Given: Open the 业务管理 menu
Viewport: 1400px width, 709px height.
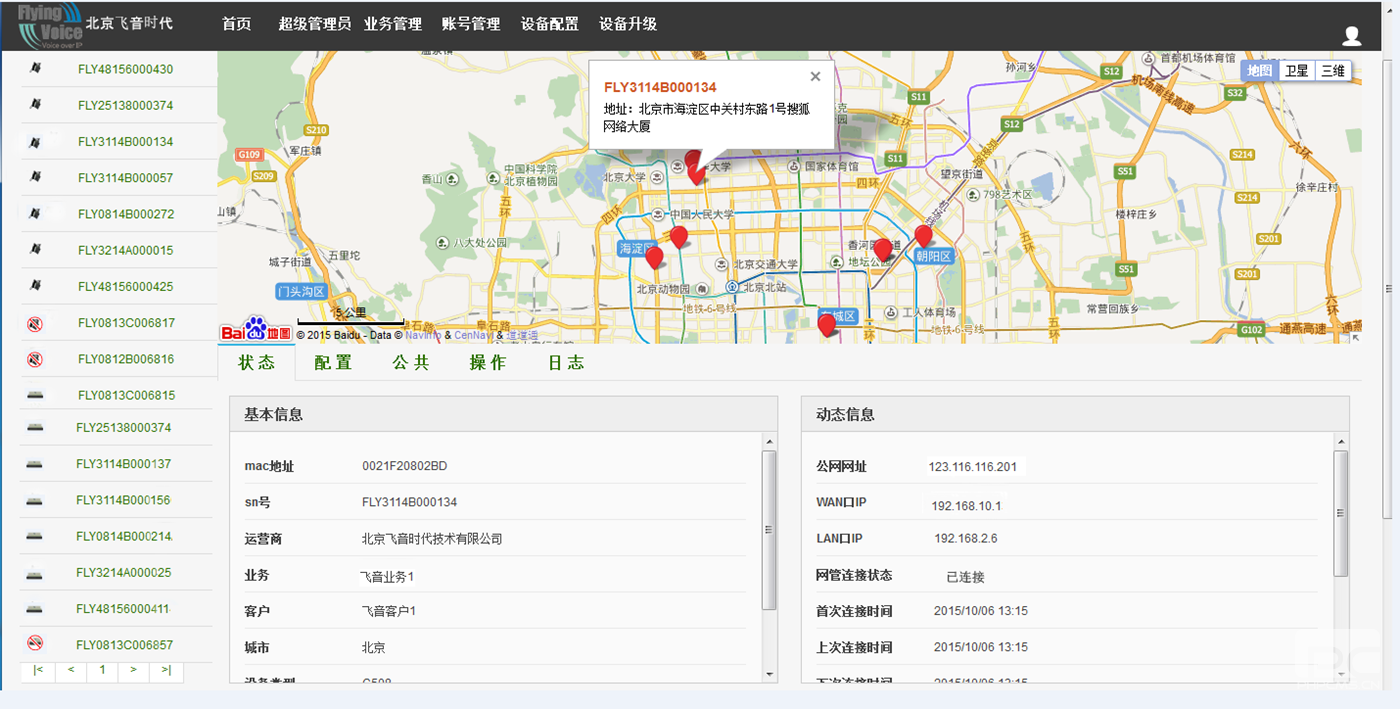Looking at the screenshot, I should click(393, 24).
